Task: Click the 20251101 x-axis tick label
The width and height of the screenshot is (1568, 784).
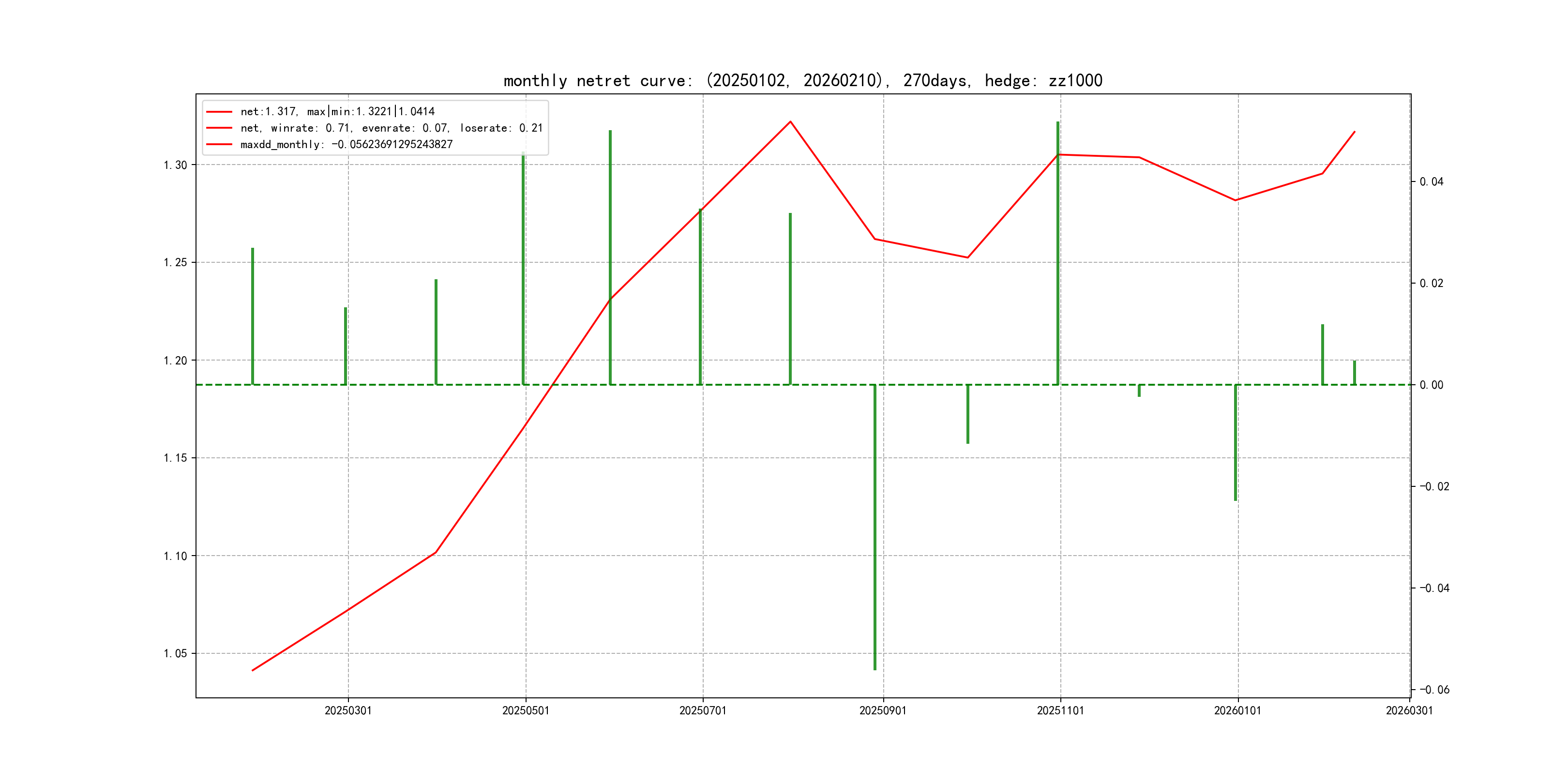Action: click(1060, 711)
